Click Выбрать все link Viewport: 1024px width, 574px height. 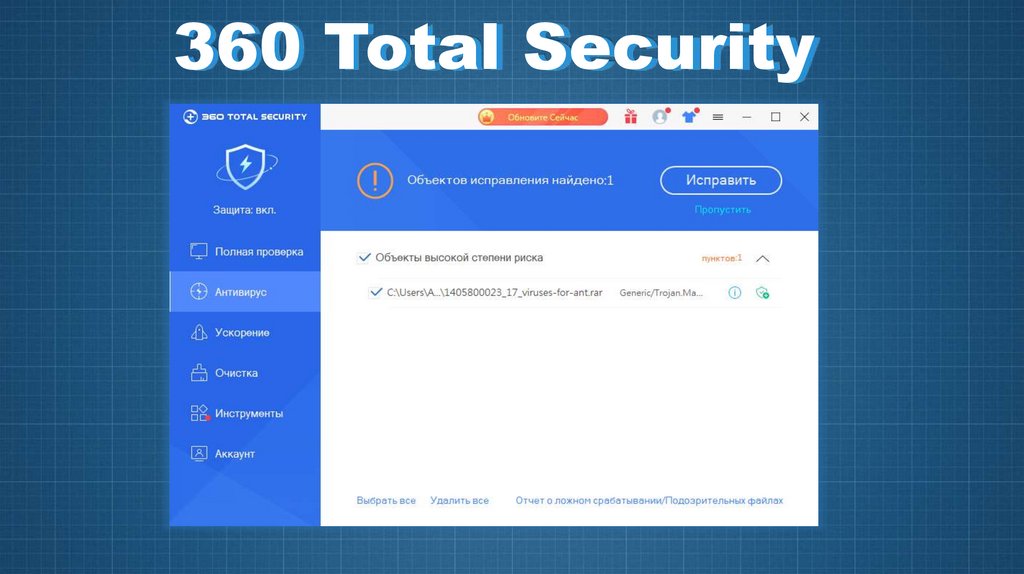click(386, 500)
